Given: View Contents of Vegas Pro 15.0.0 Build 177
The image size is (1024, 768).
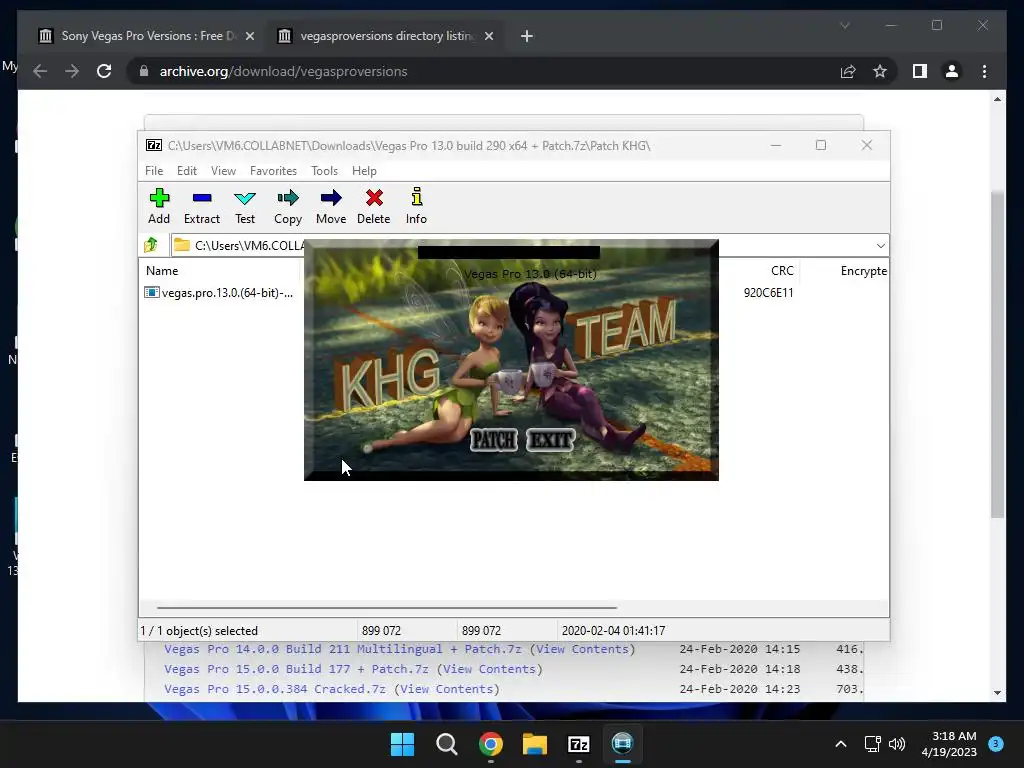Looking at the screenshot, I should pos(488,669).
